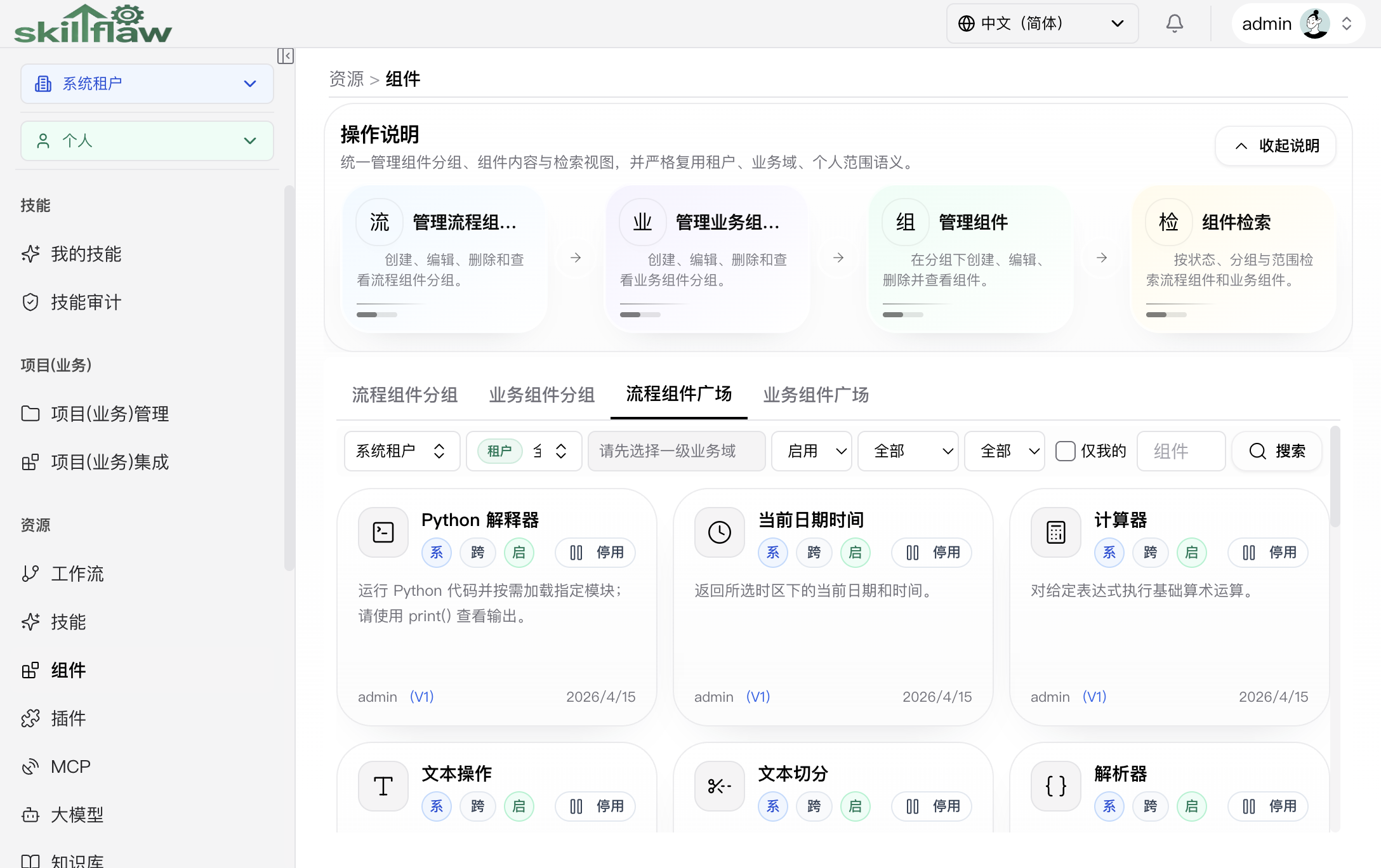
Task: Expand 系统租户 sidebar dropdown
Action: point(147,84)
